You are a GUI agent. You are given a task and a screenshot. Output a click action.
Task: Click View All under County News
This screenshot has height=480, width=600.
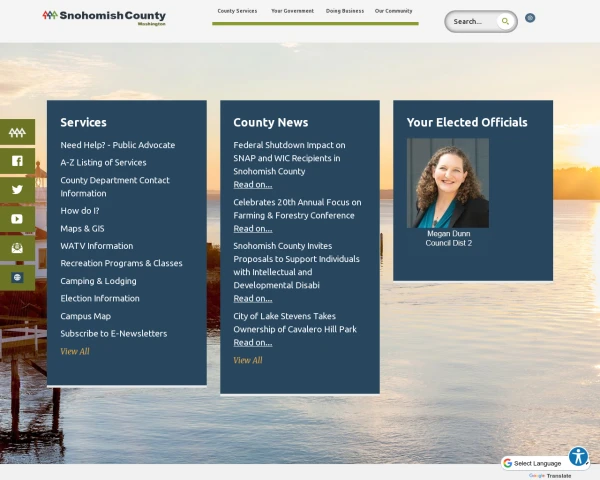(x=248, y=360)
